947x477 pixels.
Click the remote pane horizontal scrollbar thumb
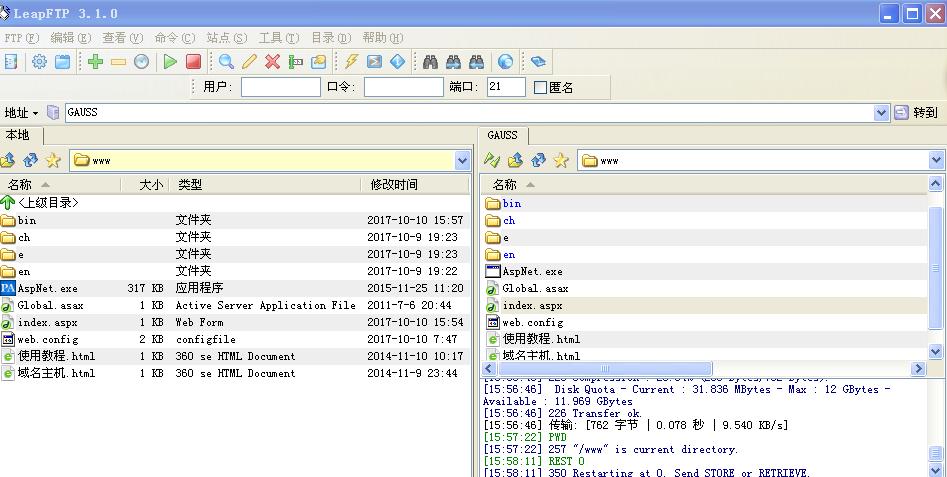pos(605,368)
